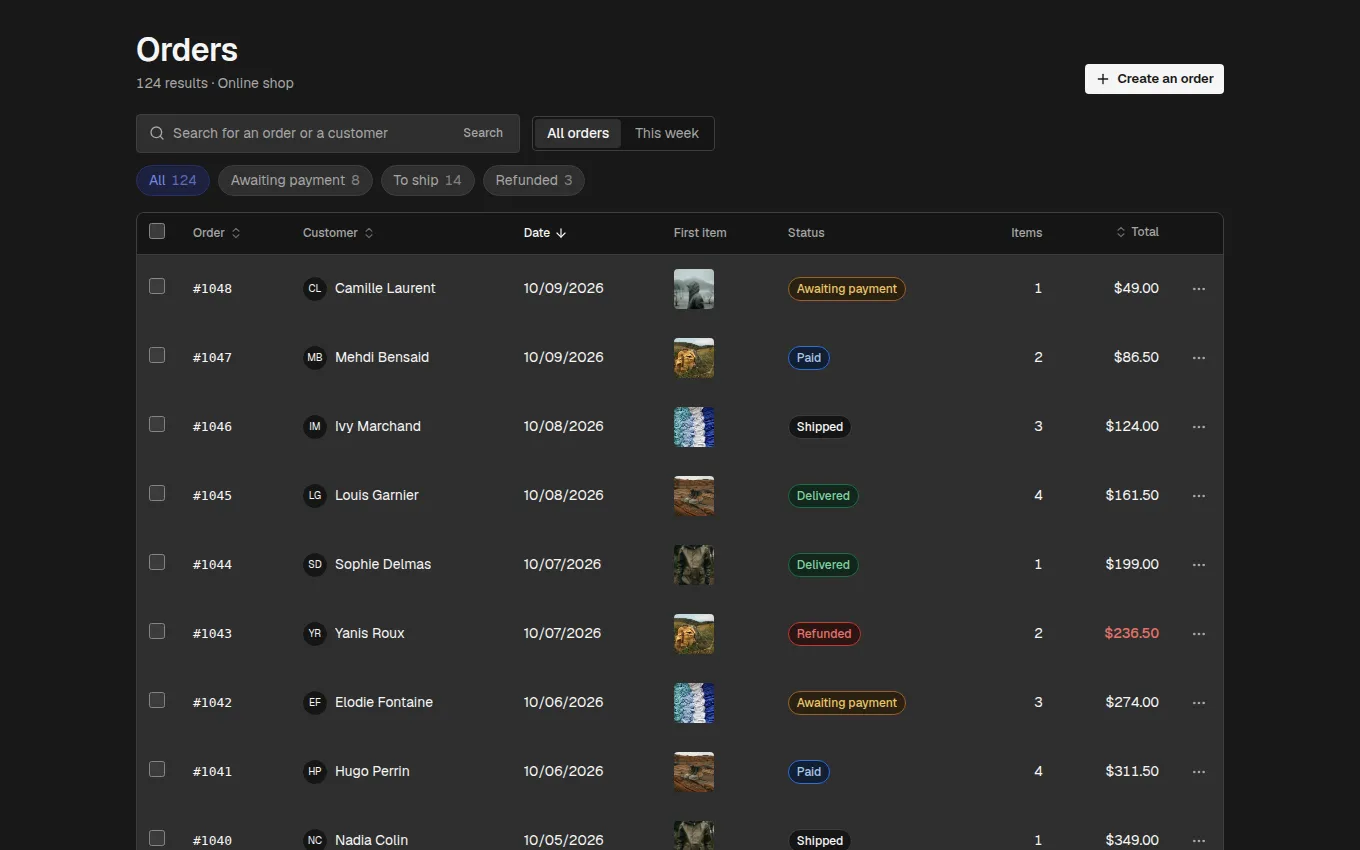Tick the select-all checkbox in the table header

point(157,231)
